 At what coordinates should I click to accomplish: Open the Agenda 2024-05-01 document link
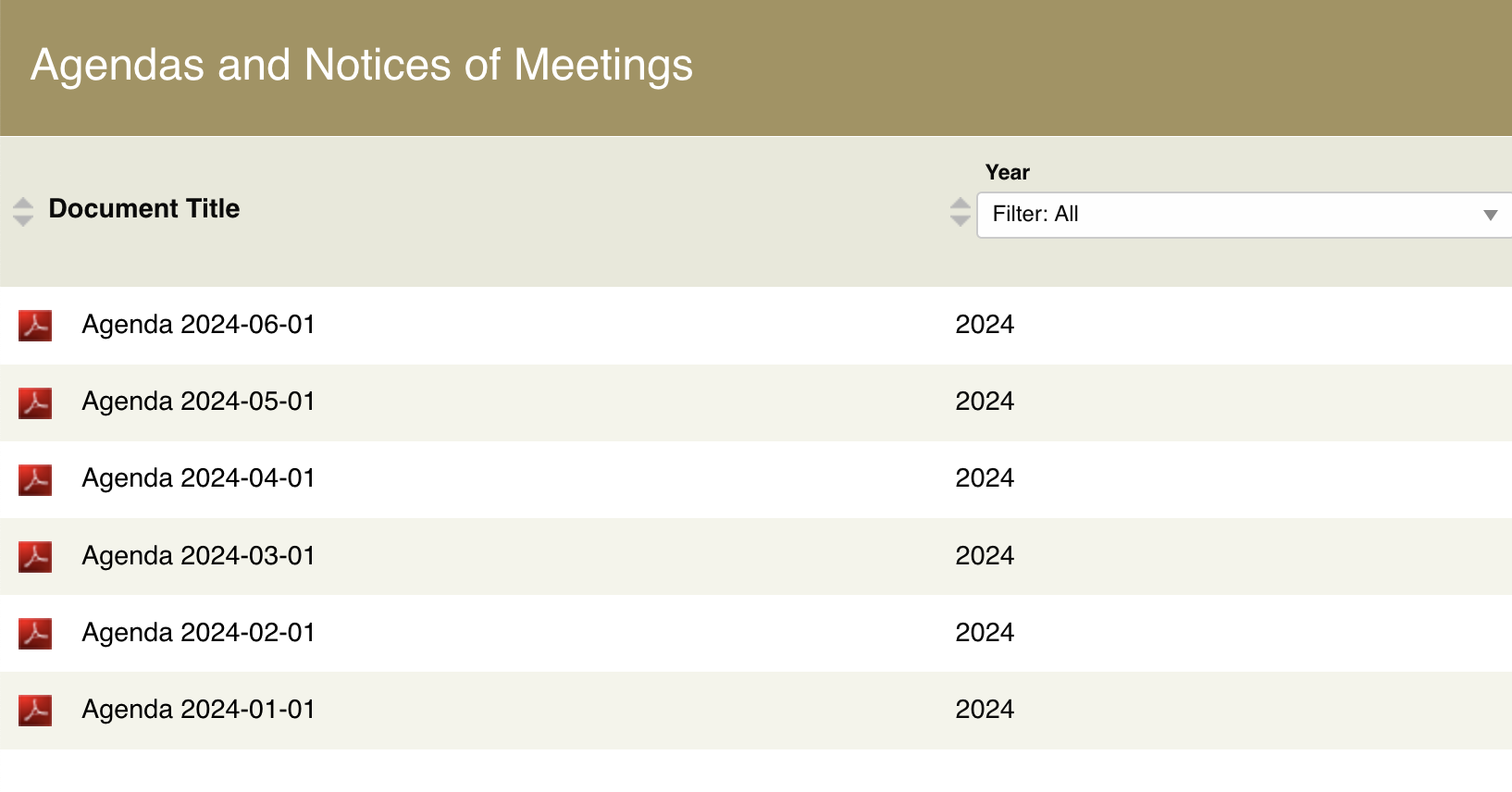coord(198,402)
